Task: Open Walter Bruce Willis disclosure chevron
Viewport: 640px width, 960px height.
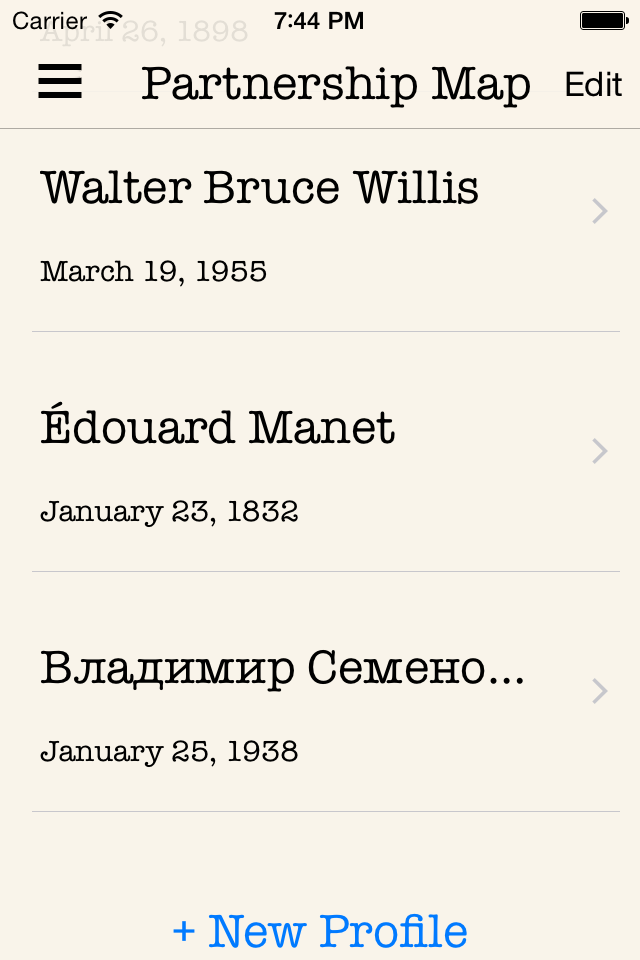Action: [600, 211]
